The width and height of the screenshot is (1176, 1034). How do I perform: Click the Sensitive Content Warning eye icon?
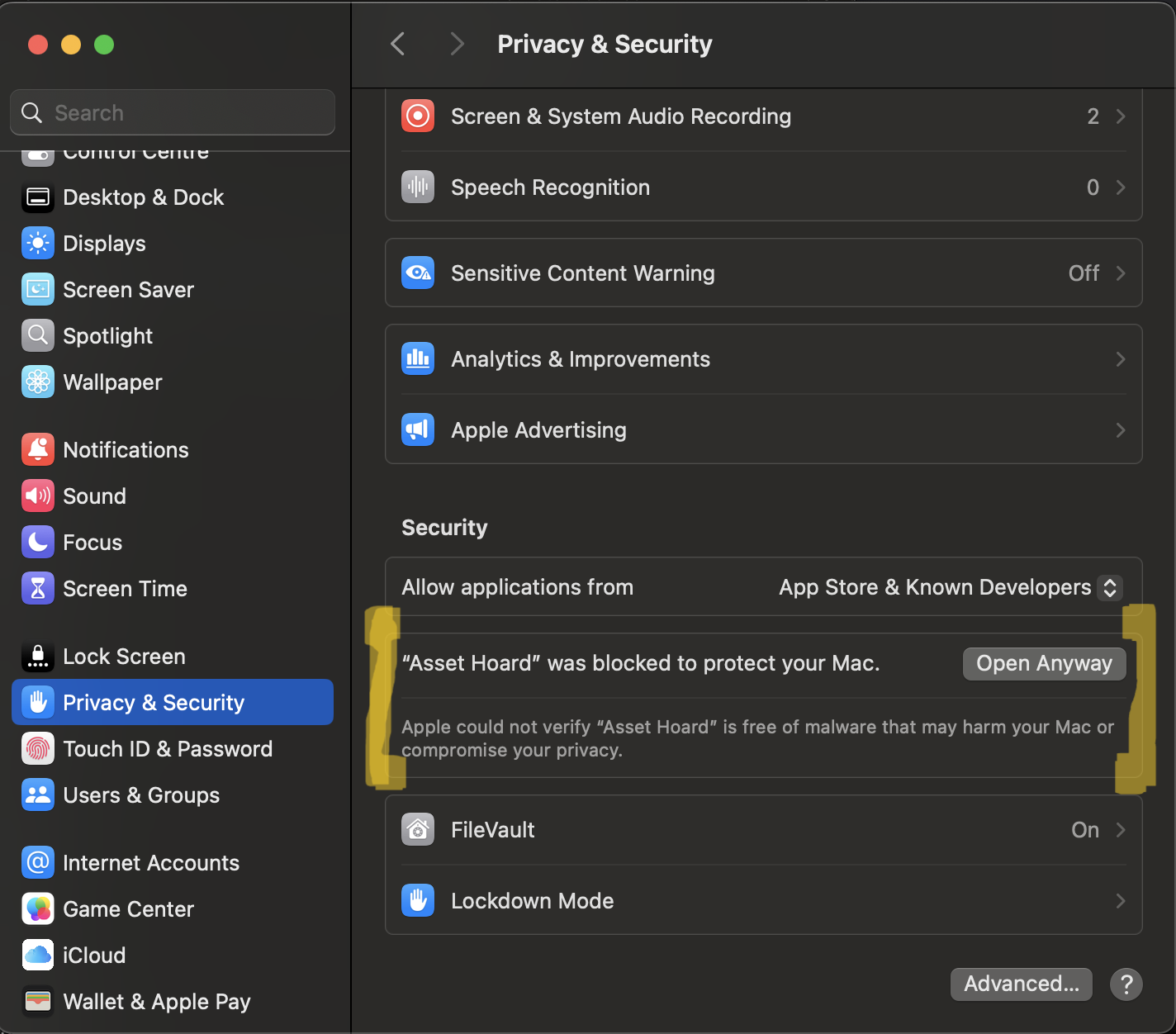(x=418, y=273)
